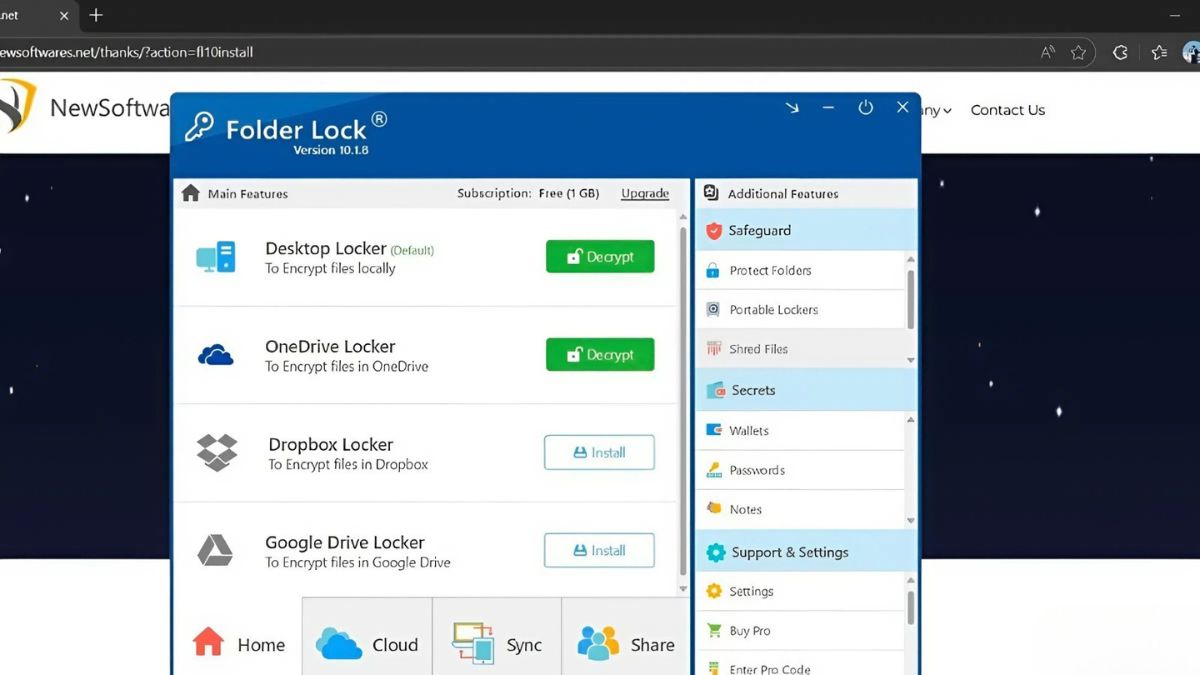This screenshot has height=675, width=1200.
Task: Open the Wallets feature
Action: 748,430
